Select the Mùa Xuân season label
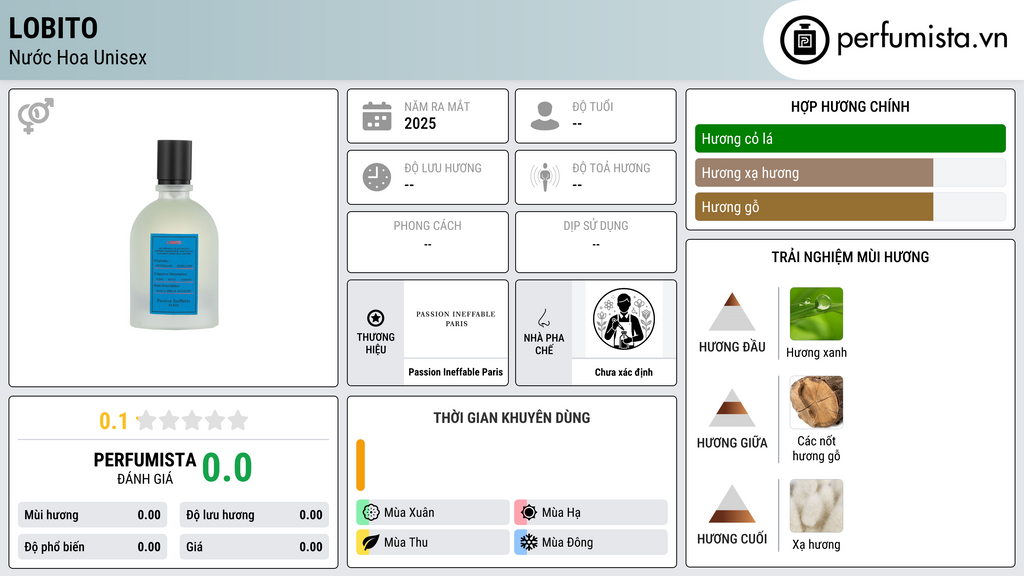Viewport: 1024px width, 576px height. pyautogui.click(x=409, y=513)
